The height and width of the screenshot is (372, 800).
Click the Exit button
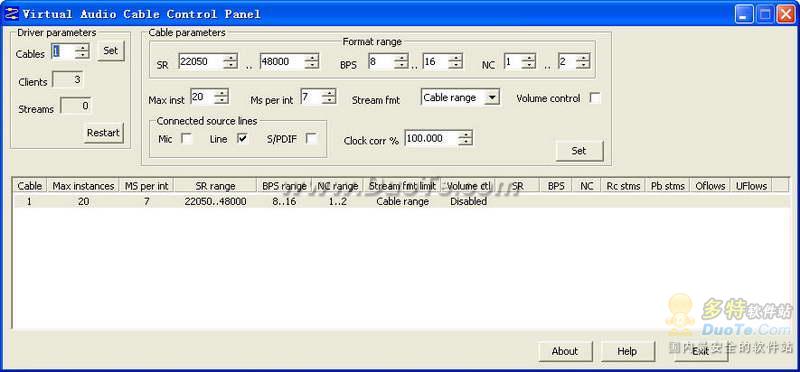pyautogui.click(x=701, y=351)
